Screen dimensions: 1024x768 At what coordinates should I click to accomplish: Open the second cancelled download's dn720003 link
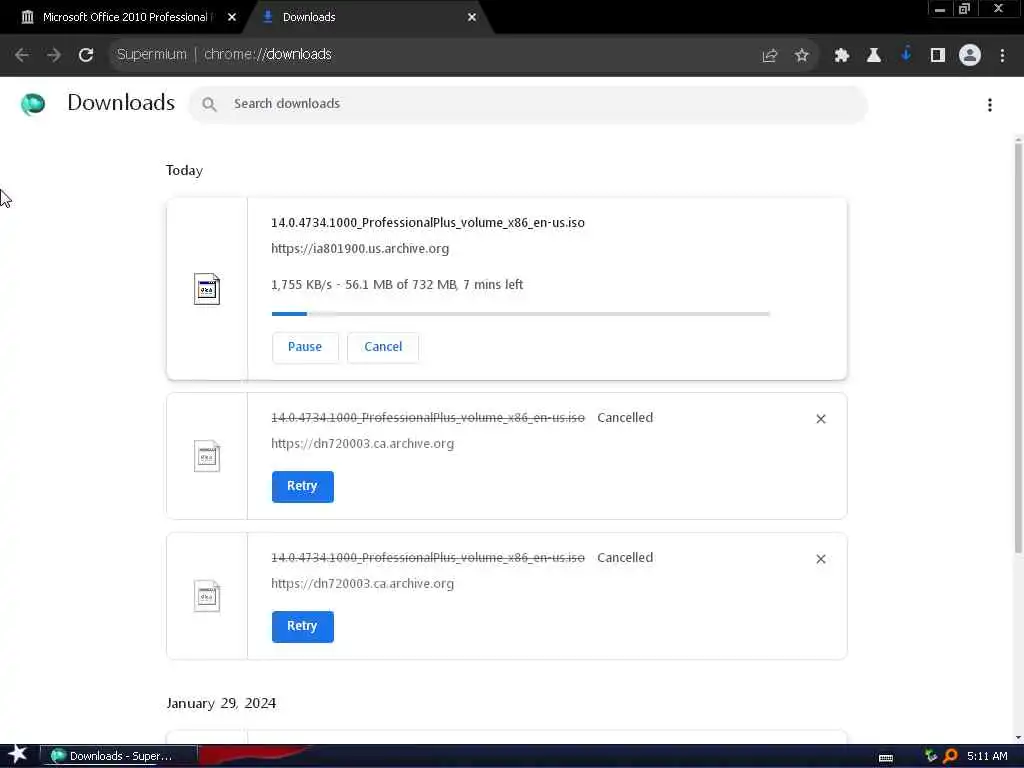coord(362,584)
